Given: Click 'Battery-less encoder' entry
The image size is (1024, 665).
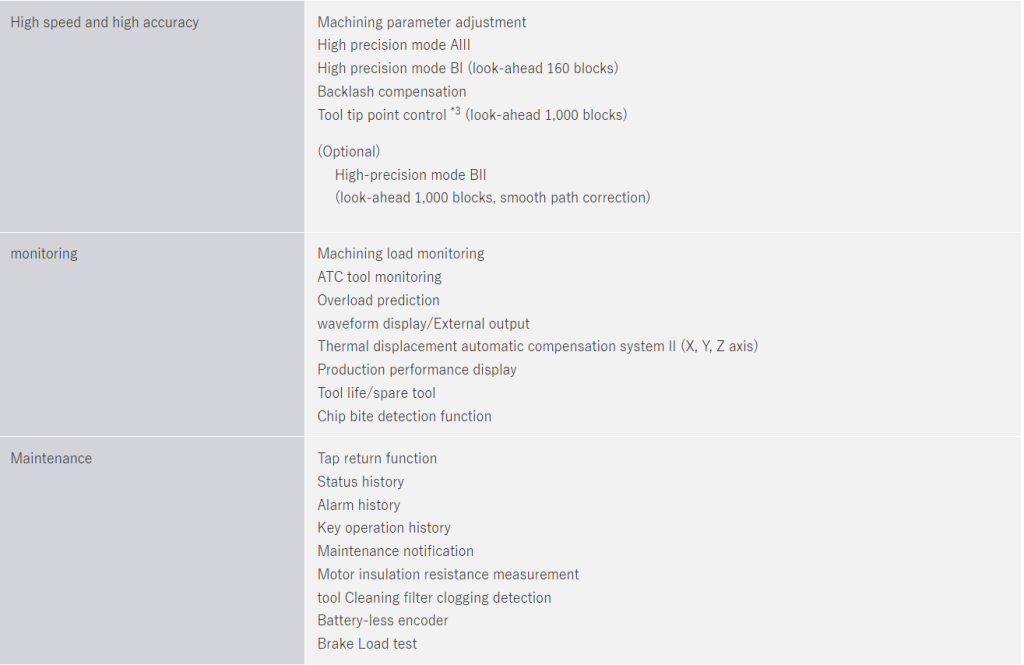Looking at the screenshot, I should [x=382, y=621].
